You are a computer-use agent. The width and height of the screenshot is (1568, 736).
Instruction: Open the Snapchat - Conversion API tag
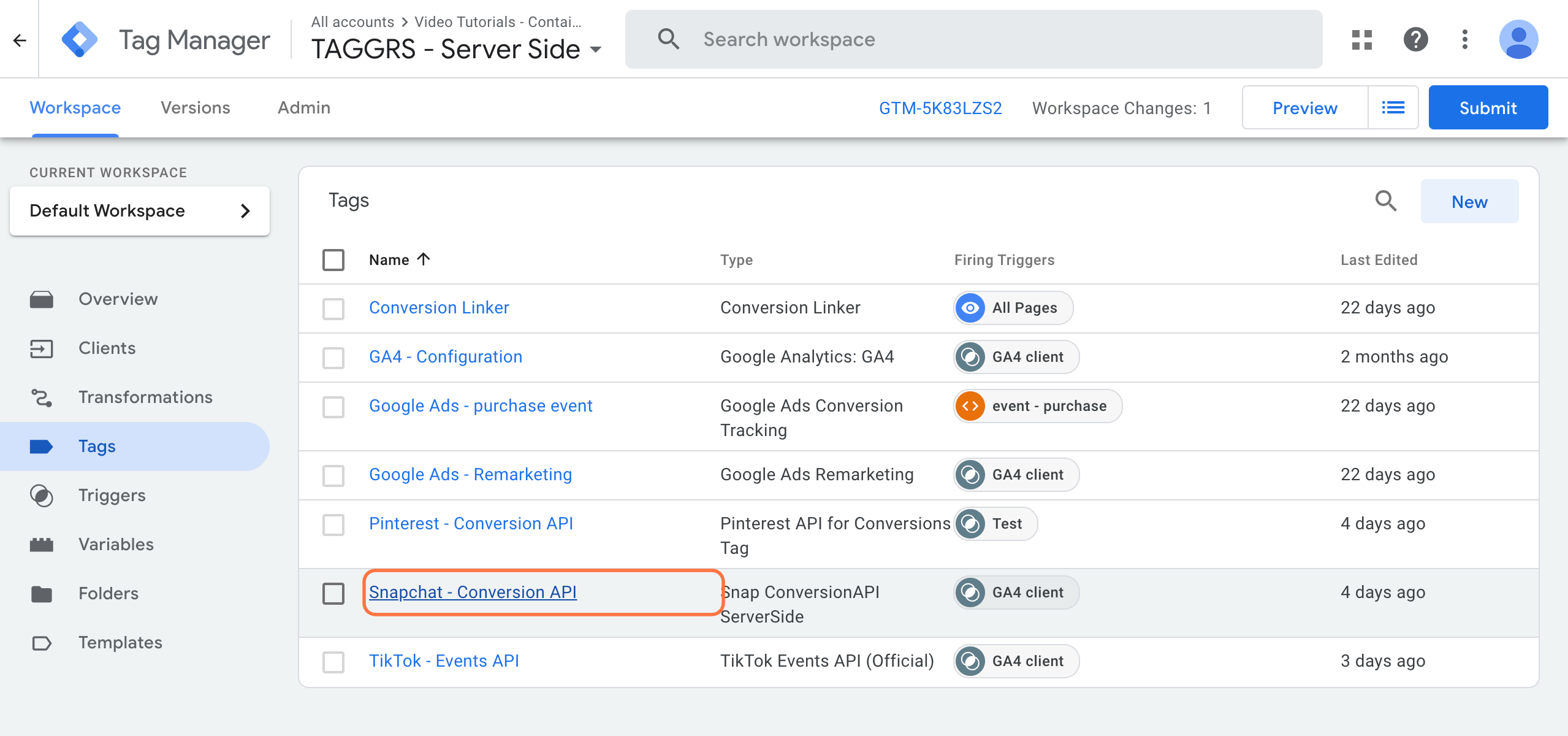pyautogui.click(x=473, y=592)
